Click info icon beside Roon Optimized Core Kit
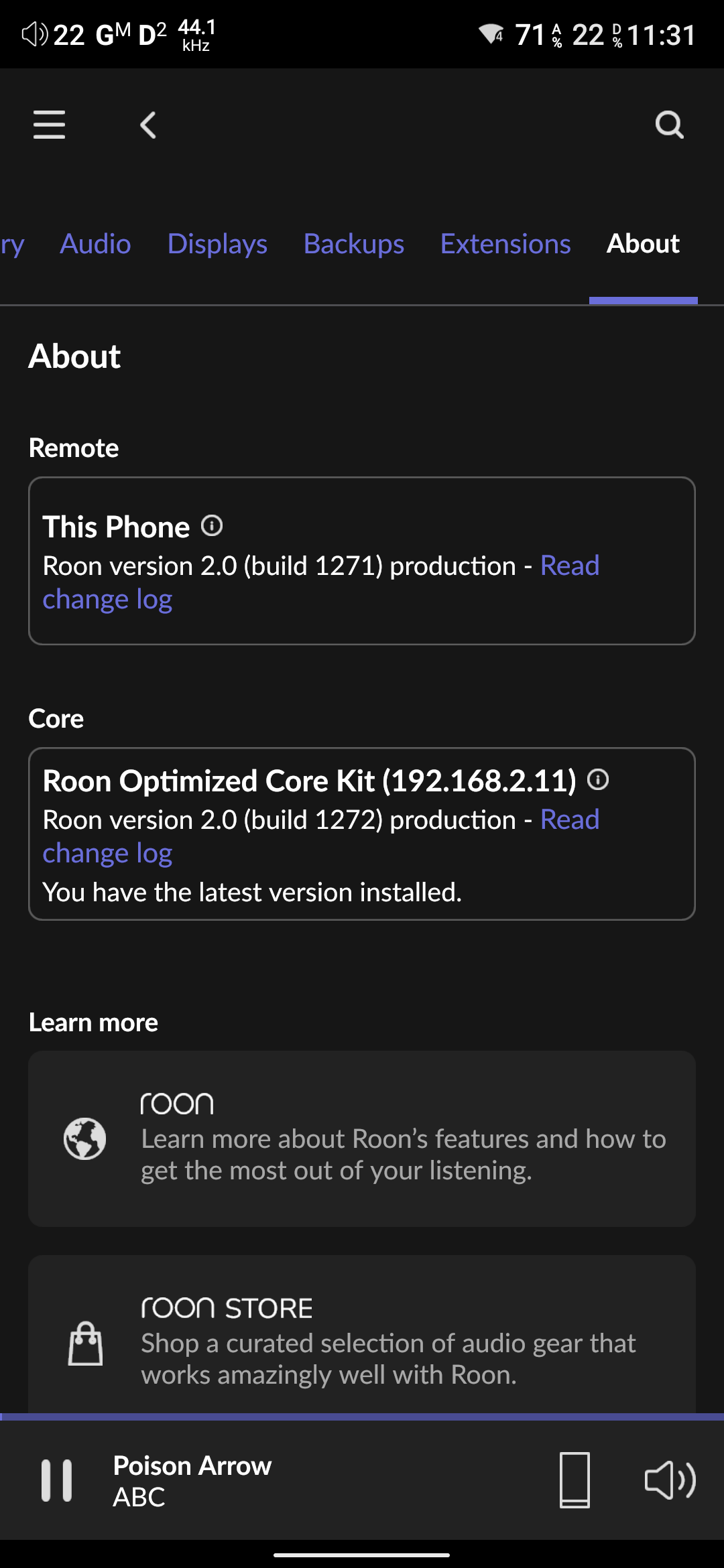724x1568 pixels. 598,780
